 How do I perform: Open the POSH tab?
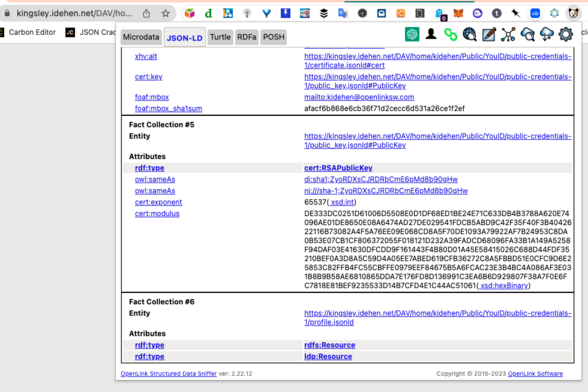pyautogui.click(x=273, y=37)
